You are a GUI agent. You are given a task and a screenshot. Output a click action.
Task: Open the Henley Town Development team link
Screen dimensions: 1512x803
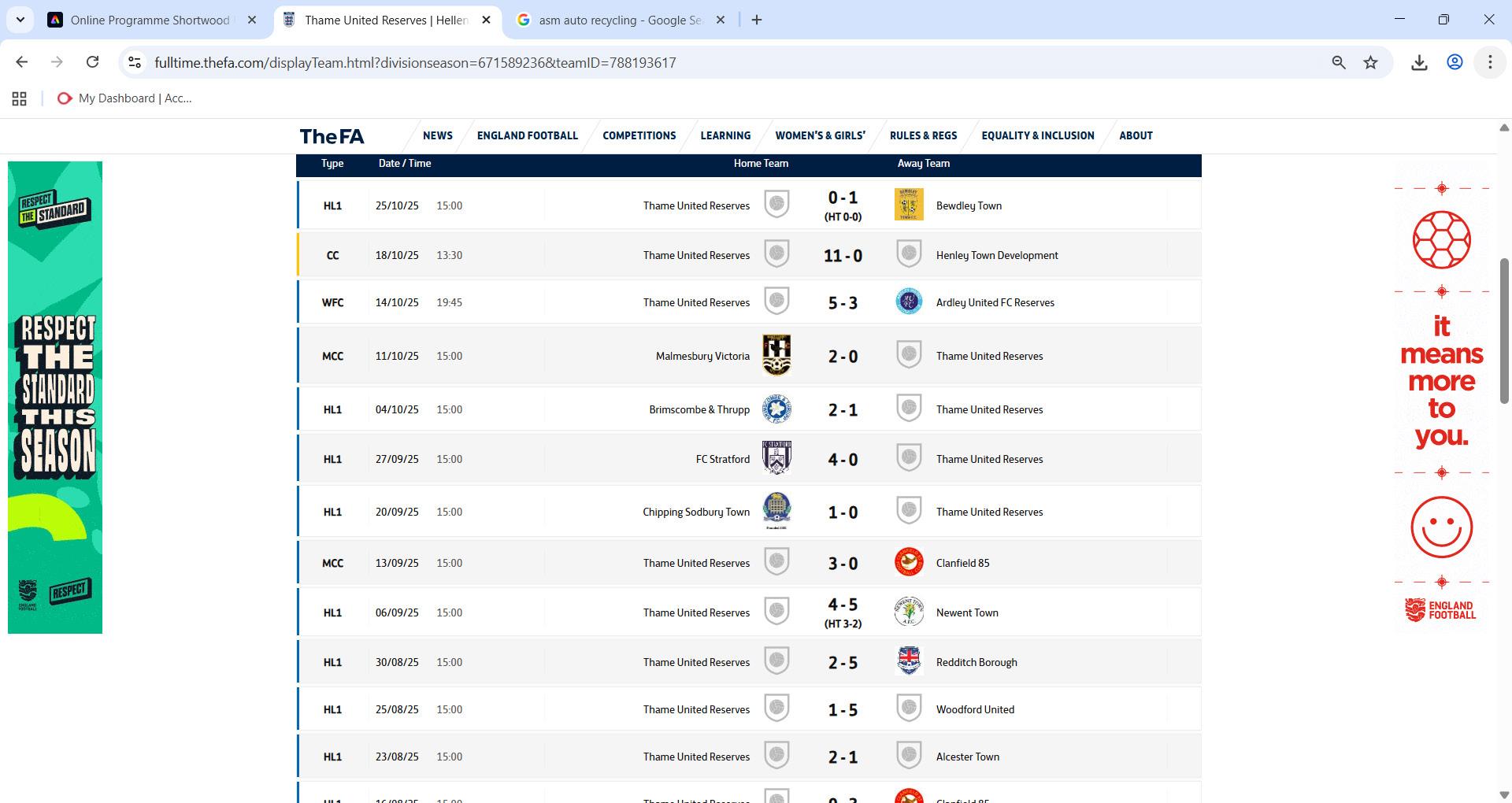pyautogui.click(x=997, y=255)
